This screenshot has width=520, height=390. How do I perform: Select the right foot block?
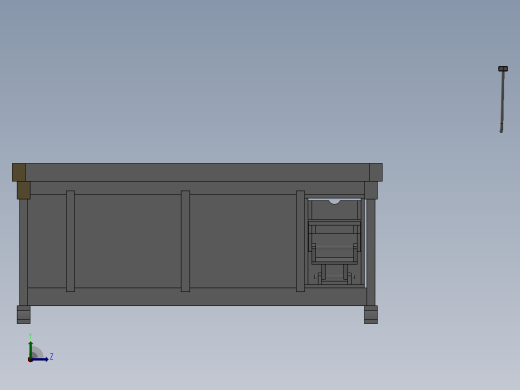(371, 315)
